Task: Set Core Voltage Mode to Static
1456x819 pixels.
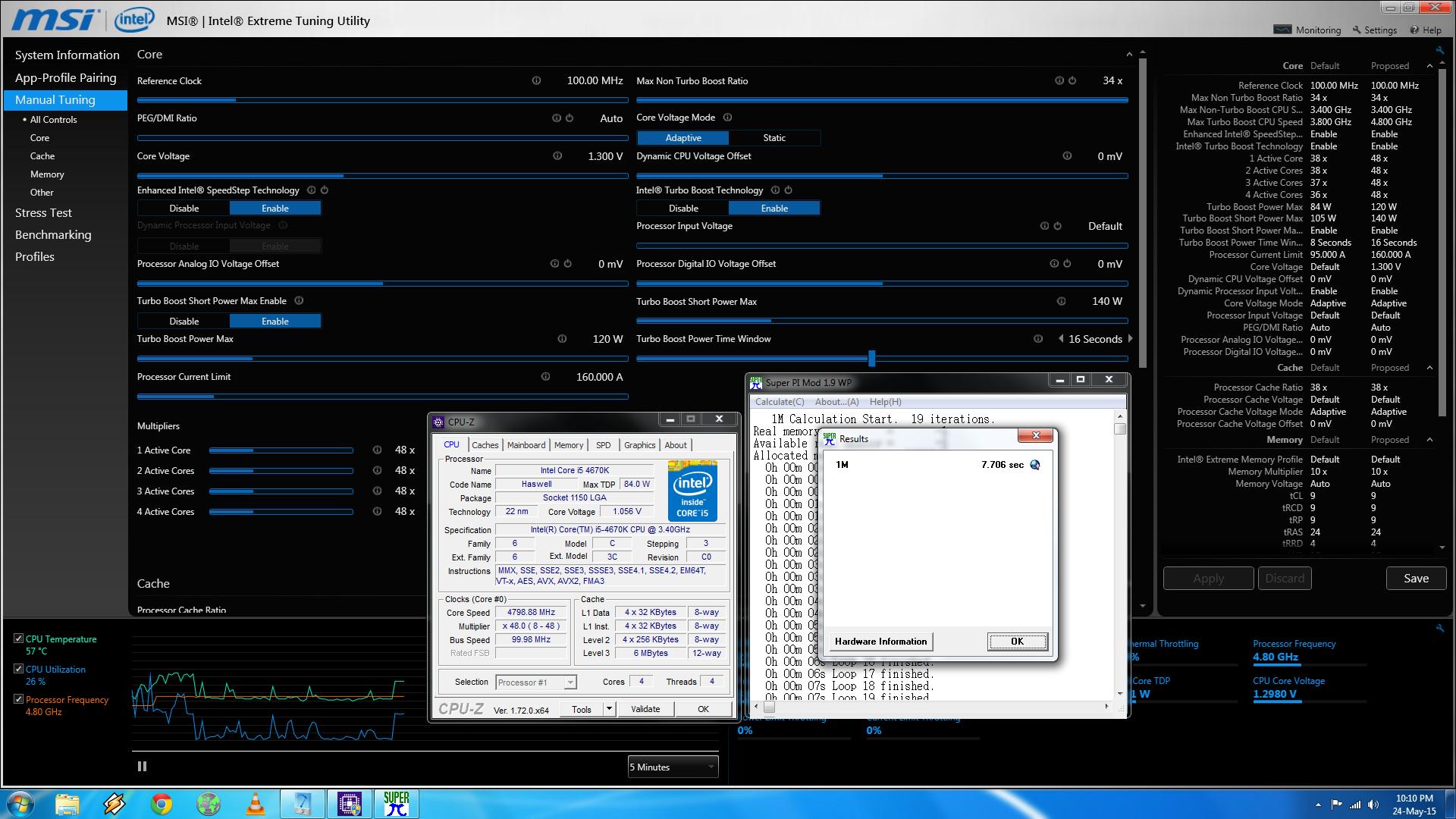Action: (773, 138)
